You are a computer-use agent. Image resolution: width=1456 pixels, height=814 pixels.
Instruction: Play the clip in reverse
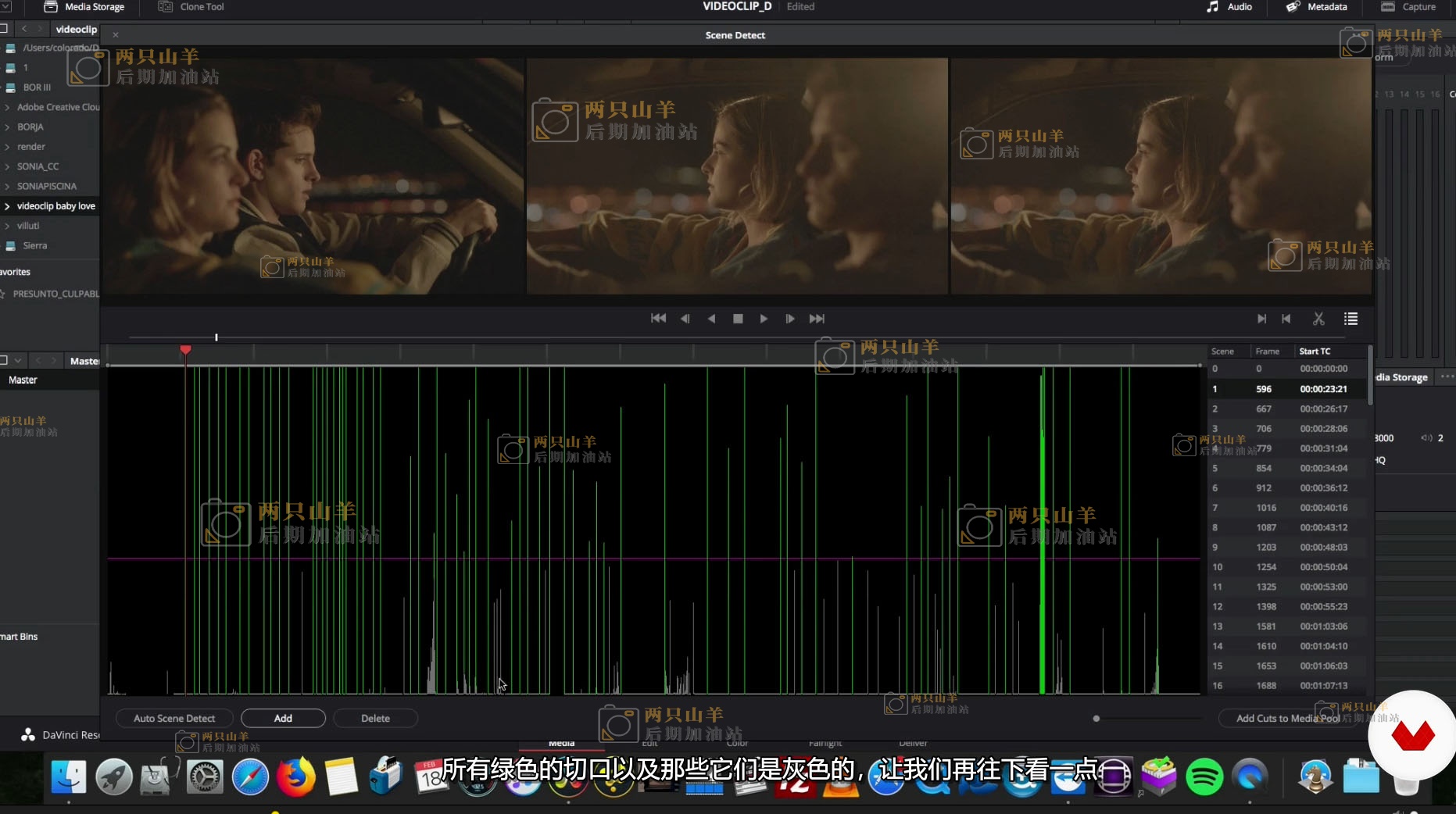(711, 319)
